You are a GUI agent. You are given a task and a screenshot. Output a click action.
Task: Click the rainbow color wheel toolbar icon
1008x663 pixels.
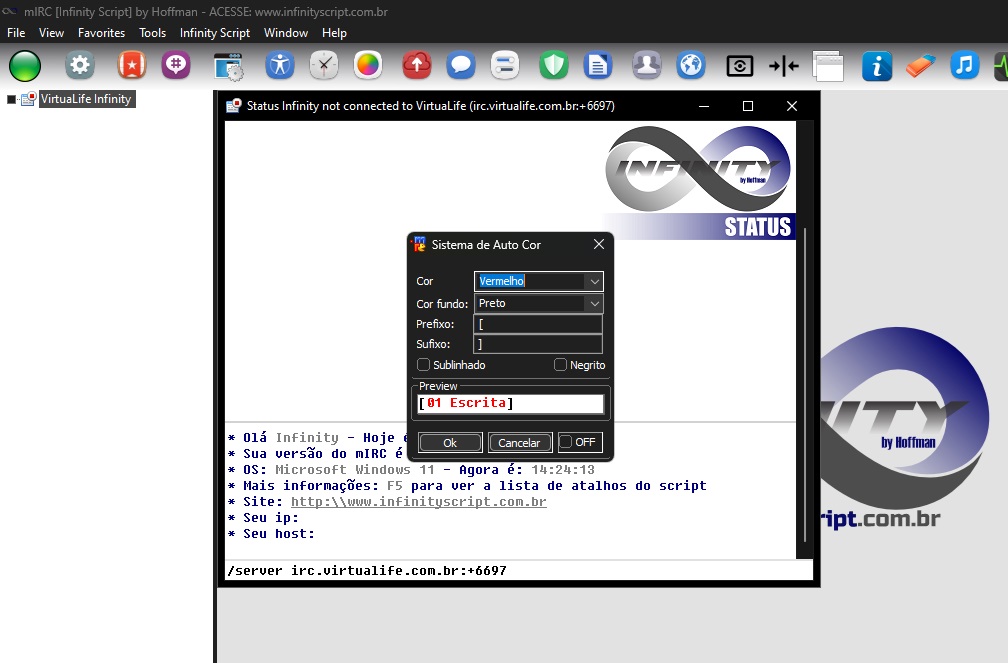(368, 66)
